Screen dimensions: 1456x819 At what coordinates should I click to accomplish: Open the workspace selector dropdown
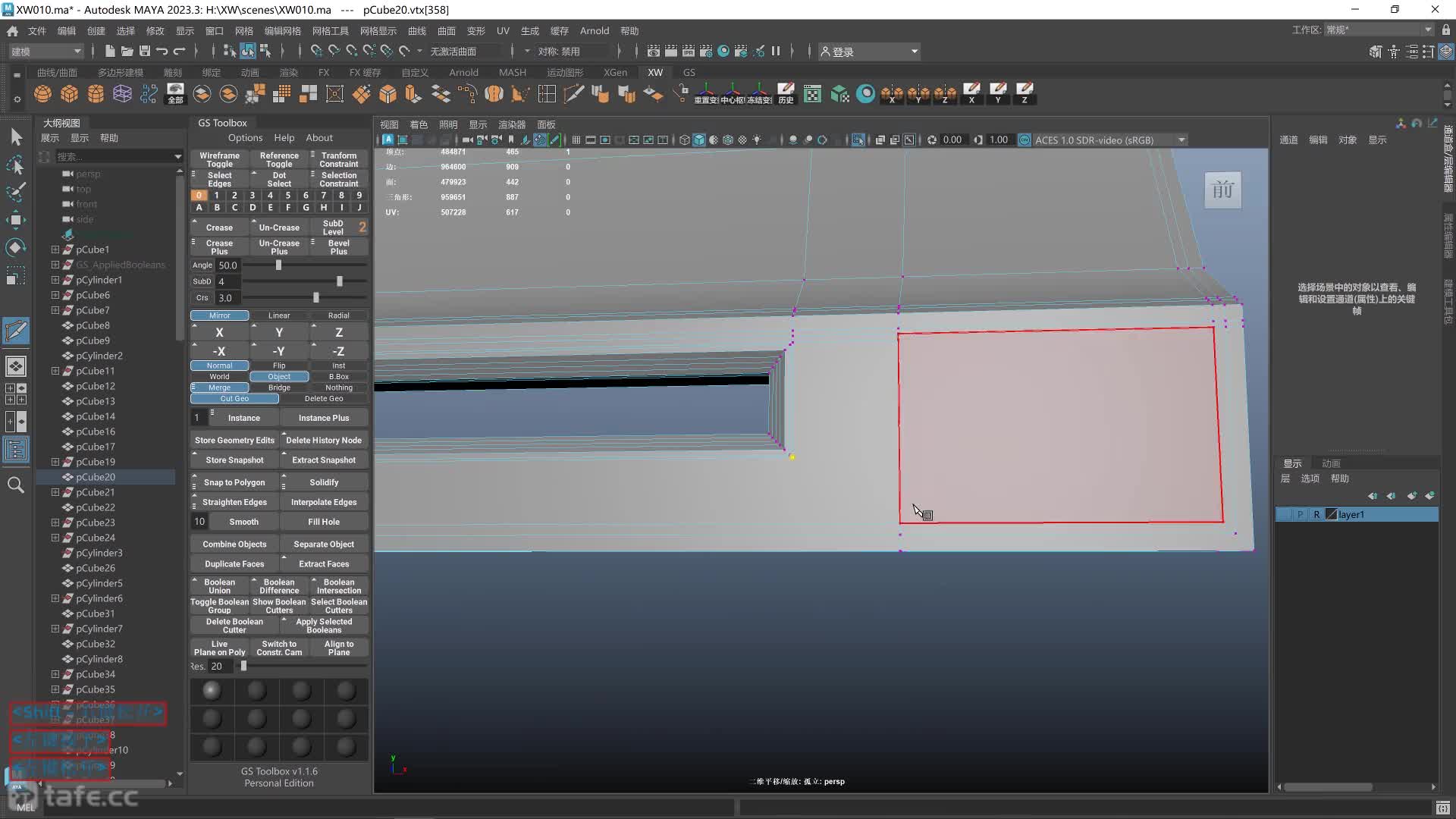point(1379,30)
